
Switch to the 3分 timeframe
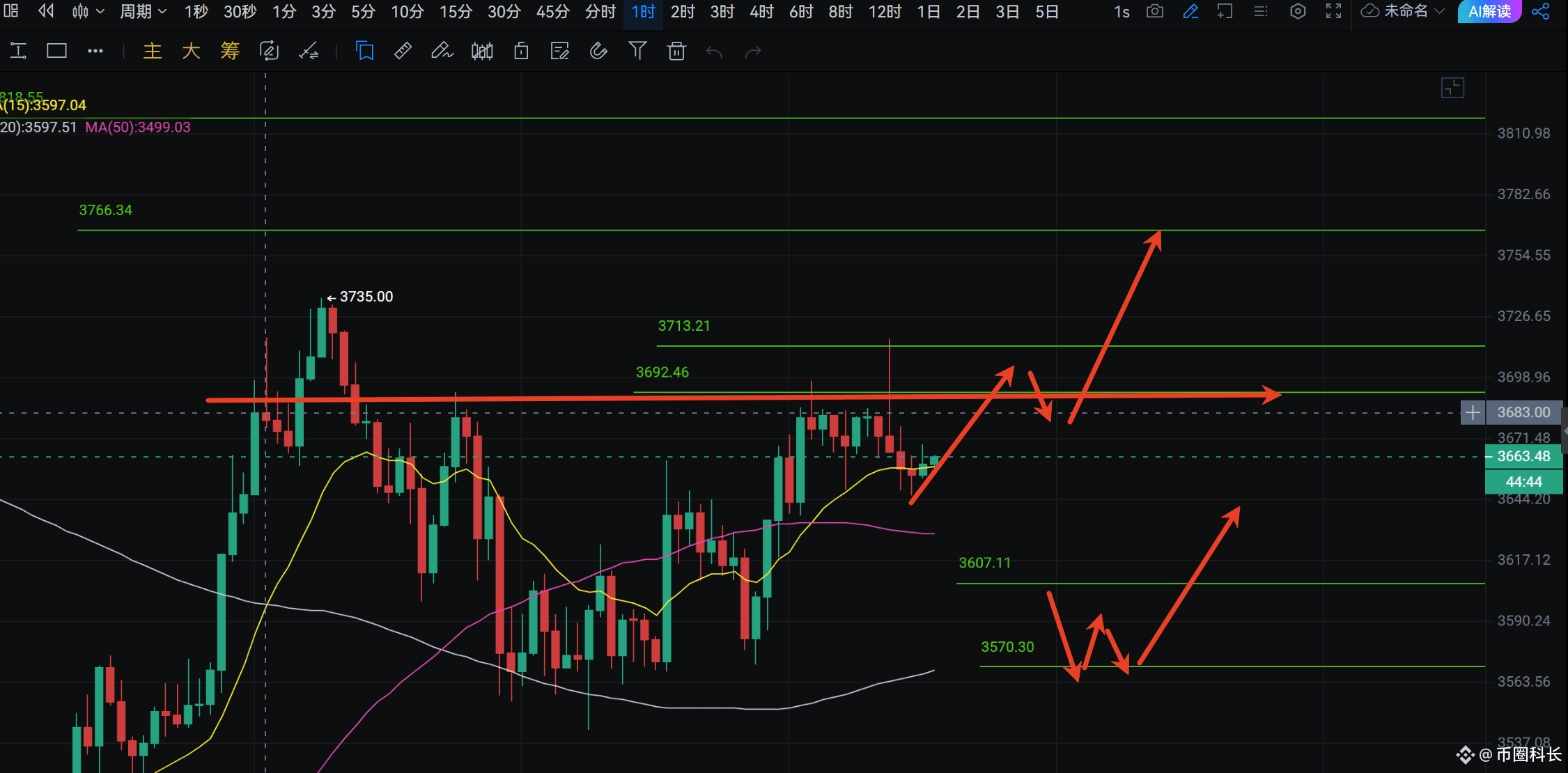(323, 12)
